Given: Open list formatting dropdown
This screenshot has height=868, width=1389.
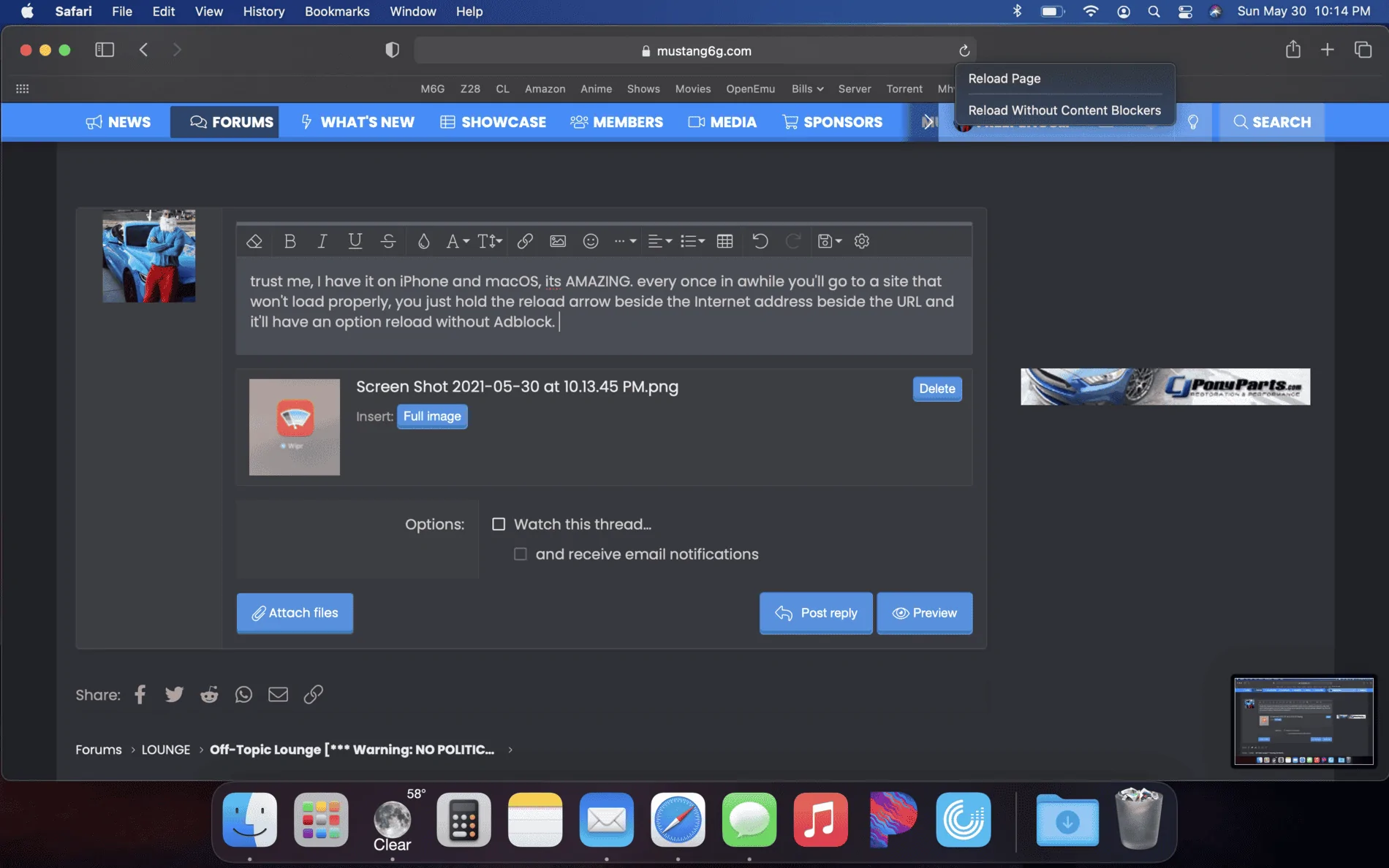Looking at the screenshot, I should click(x=692, y=241).
